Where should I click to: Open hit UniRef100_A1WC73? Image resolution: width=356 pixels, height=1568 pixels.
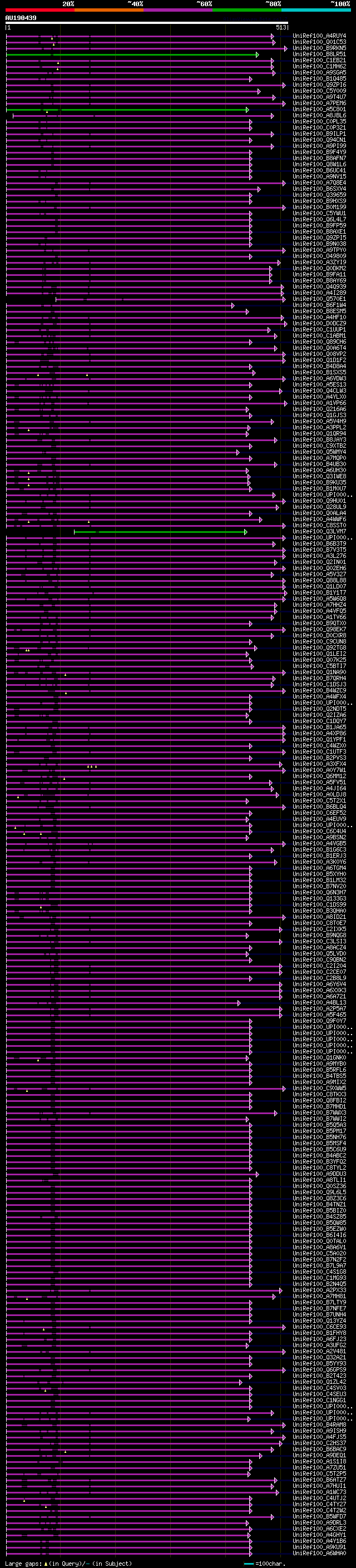click(x=319, y=1492)
